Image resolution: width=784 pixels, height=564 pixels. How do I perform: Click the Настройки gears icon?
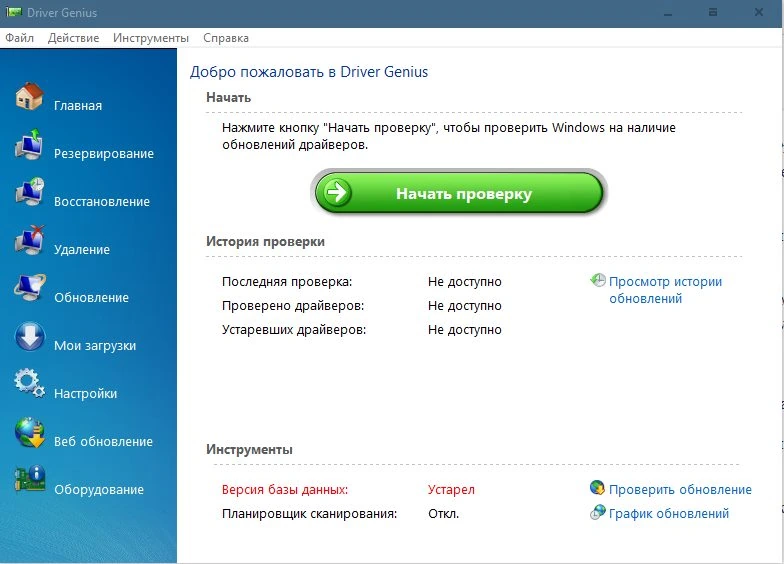pyautogui.click(x=30, y=384)
